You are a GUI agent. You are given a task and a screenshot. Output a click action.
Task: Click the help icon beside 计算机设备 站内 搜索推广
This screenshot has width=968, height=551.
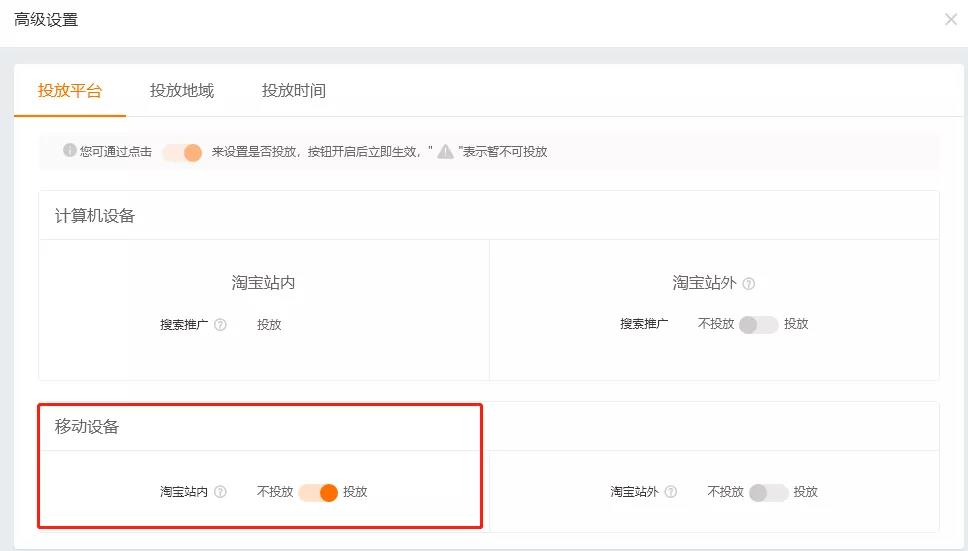pyautogui.click(x=220, y=325)
